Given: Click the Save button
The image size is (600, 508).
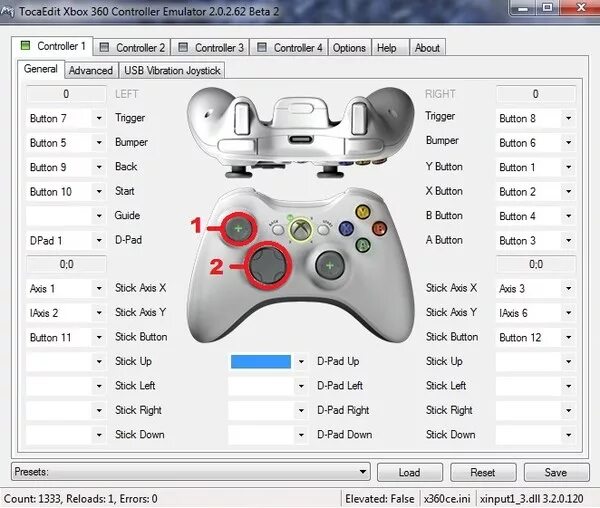Looking at the screenshot, I should click(556, 472).
